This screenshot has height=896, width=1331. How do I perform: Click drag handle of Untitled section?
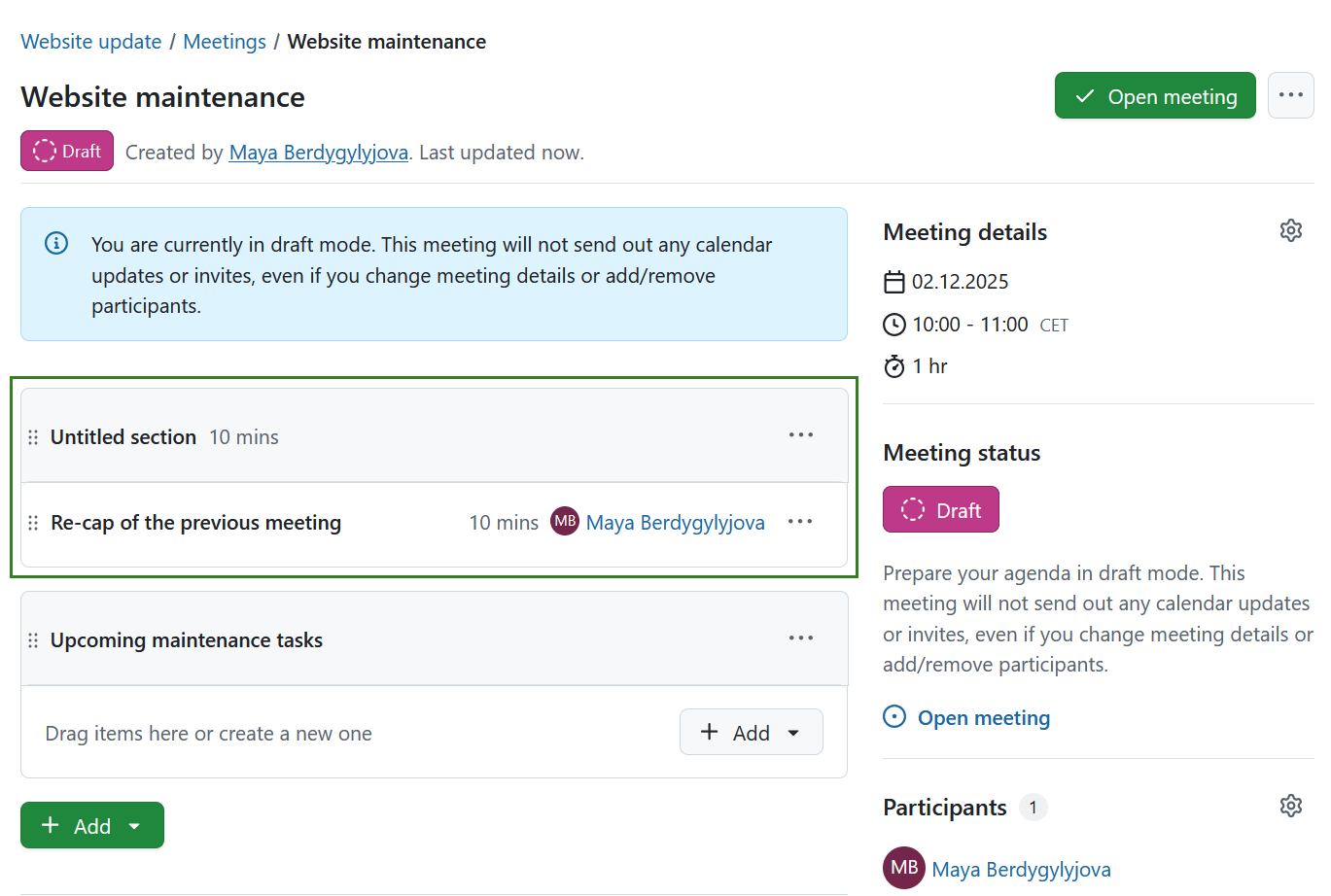(x=33, y=437)
